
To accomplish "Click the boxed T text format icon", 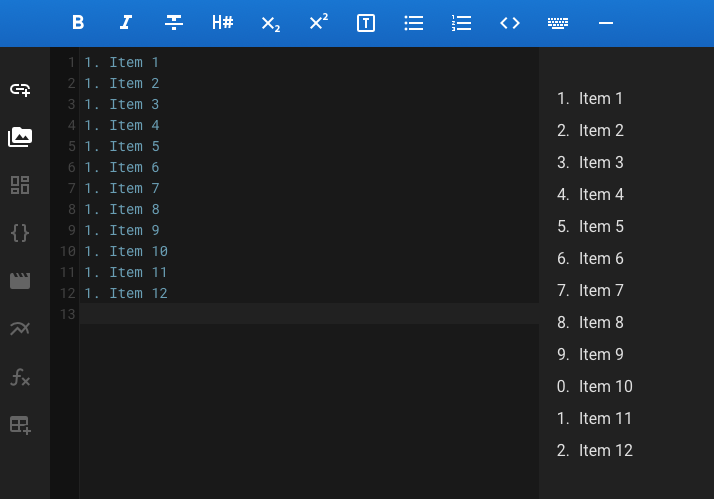I will [366, 23].
